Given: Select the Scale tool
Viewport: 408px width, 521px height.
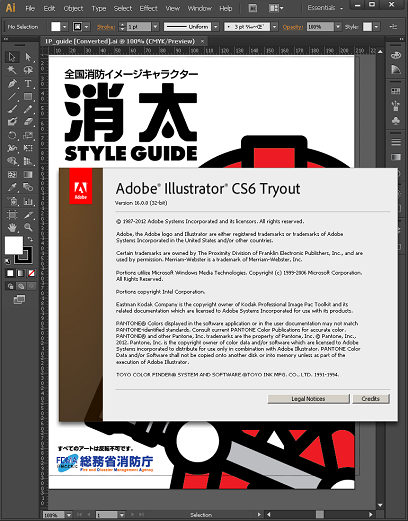Looking at the screenshot, I should (28, 135).
